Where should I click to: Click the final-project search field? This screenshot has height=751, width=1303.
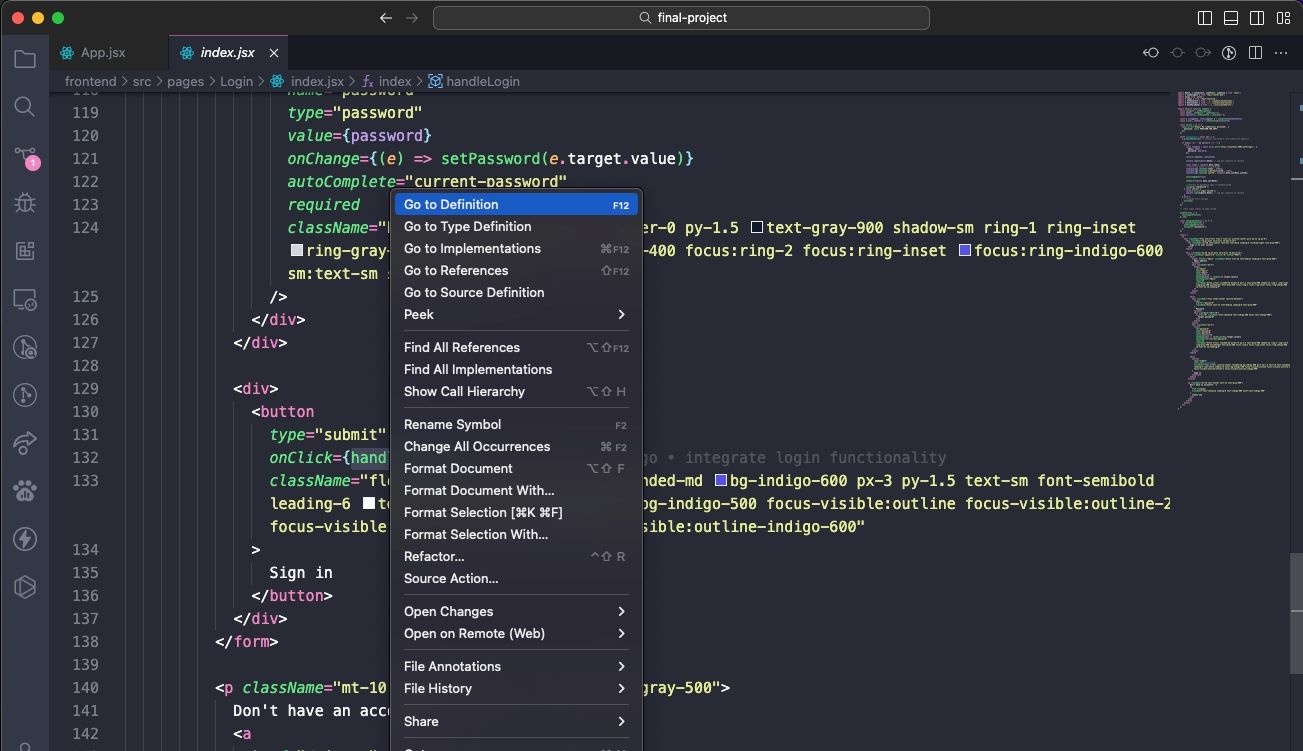680,17
